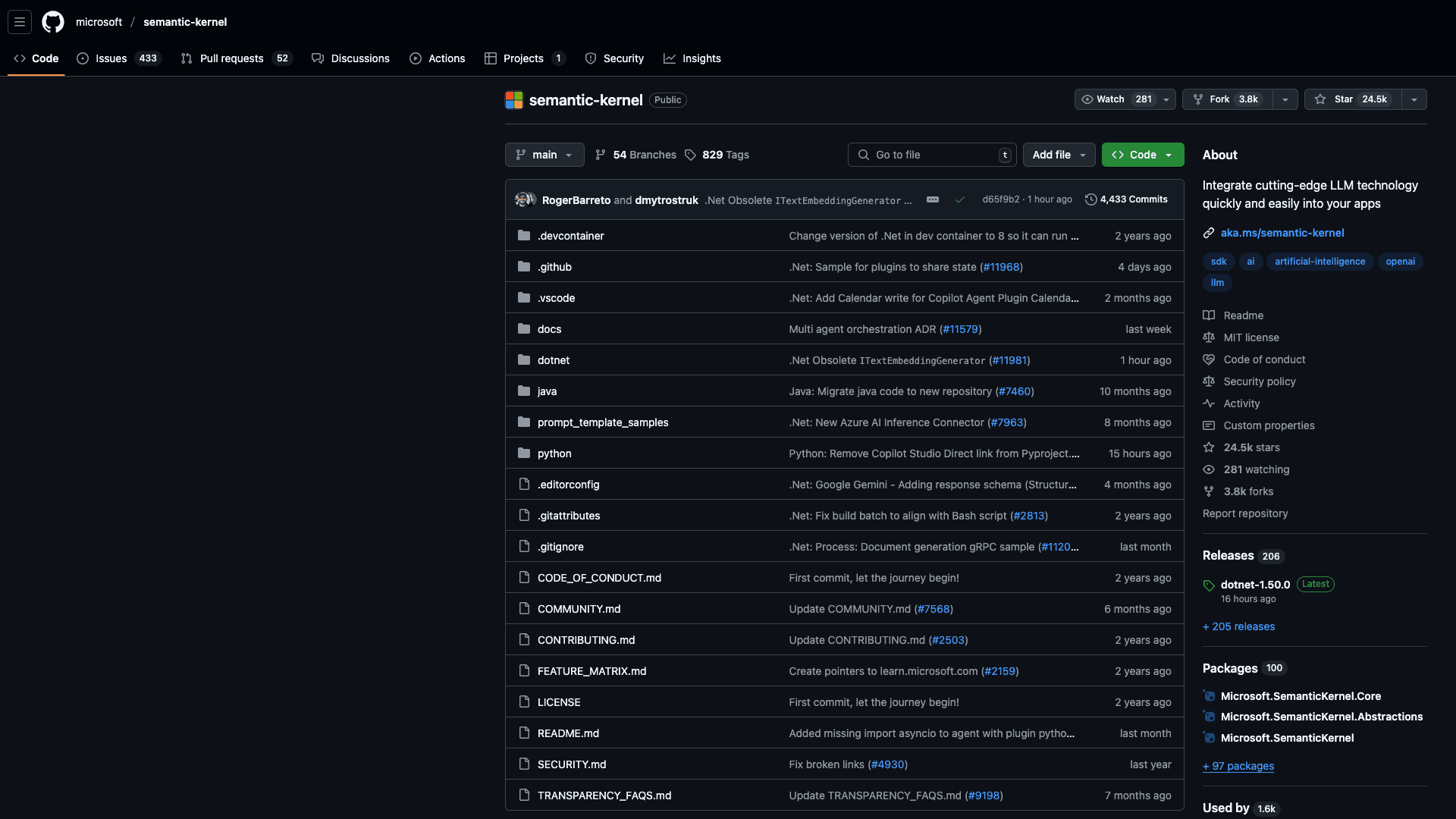Click the commit history clock icon
1456x819 pixels.
pos(1090,199)
